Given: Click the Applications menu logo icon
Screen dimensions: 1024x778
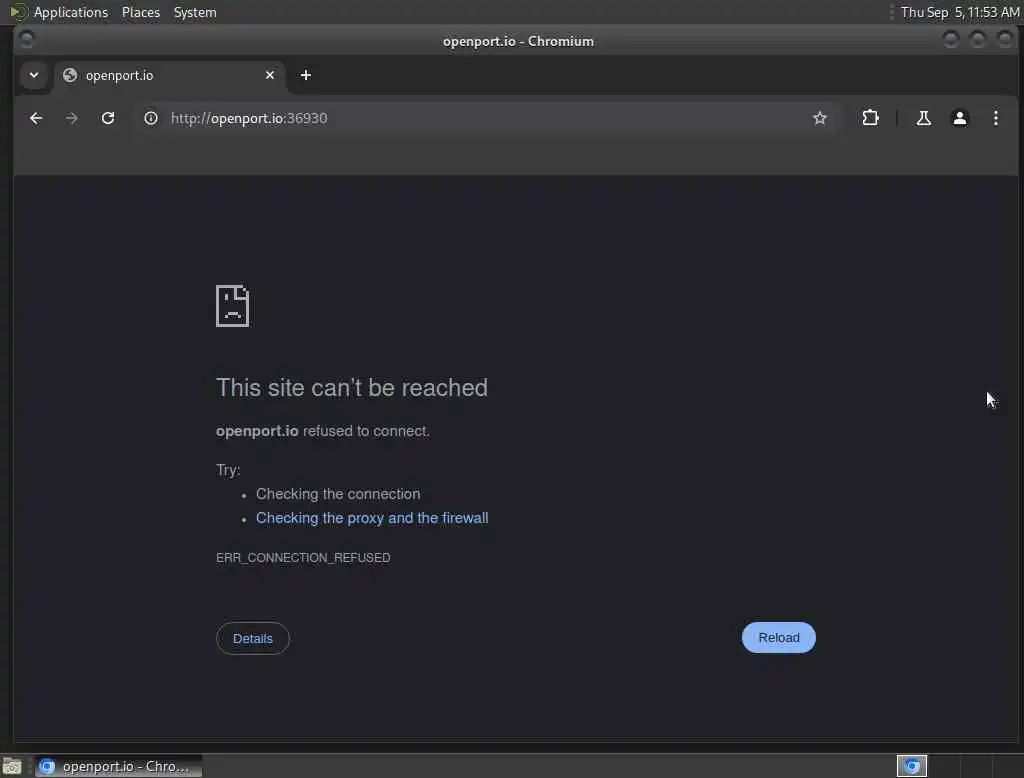Looking at the screenshot, I should pyautogui.click(x=18, y=12).
